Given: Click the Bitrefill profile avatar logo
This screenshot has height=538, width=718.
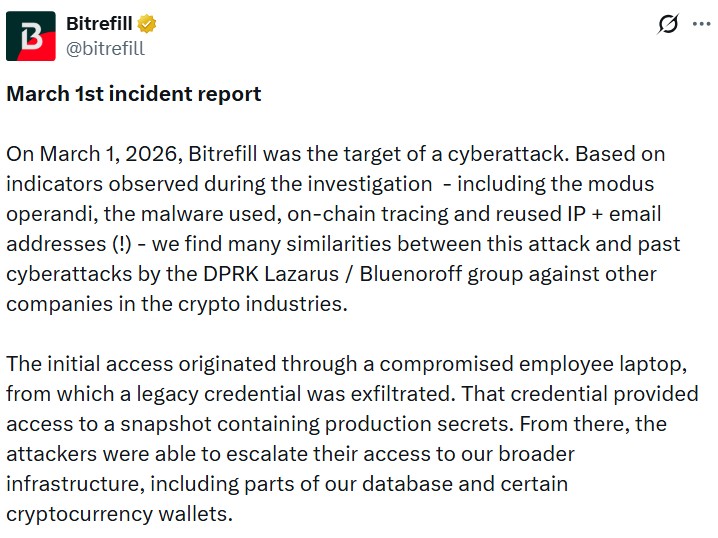Looking at the screenshot, I should 31,37.
